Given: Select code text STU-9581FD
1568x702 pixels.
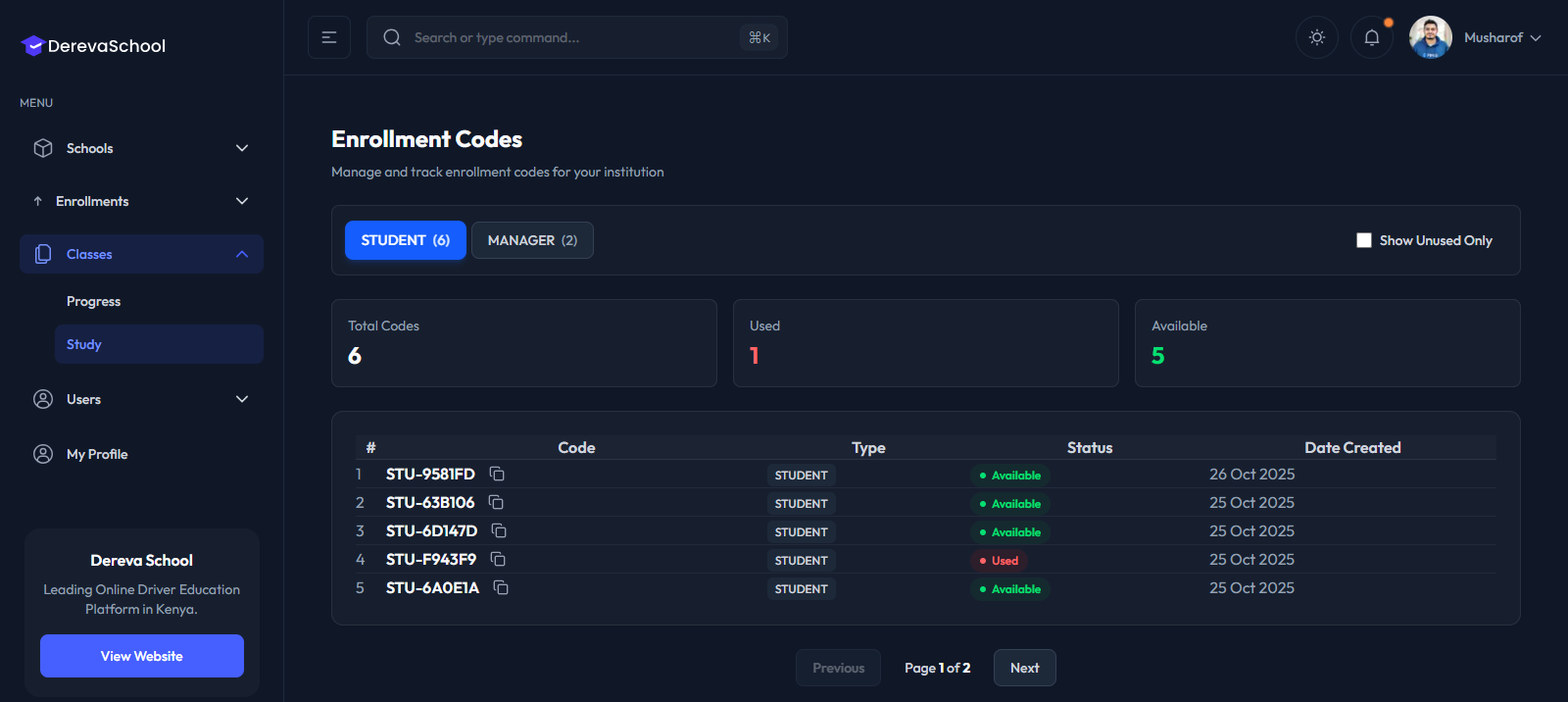Looking at the screenshot, I should [x=430, y=474].
